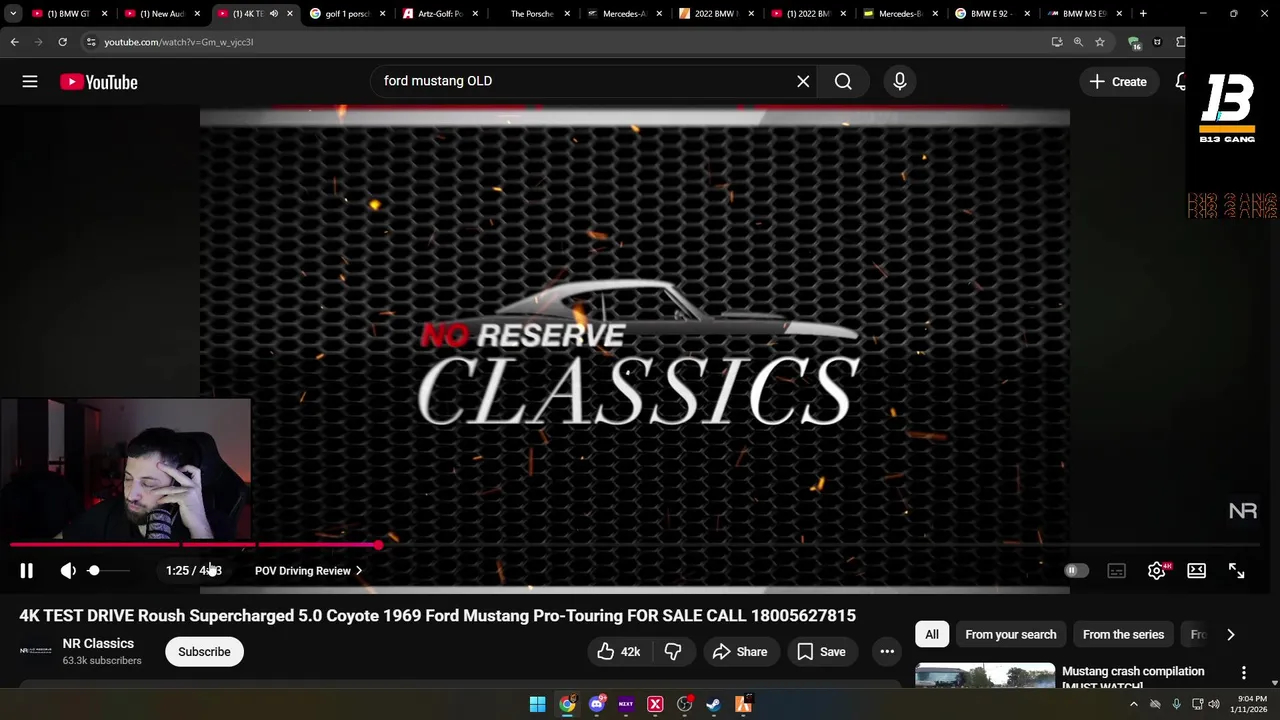Like the video with 42k likes
The image size is (1280, 720).
pyautogui.click(x=618, y=652)
